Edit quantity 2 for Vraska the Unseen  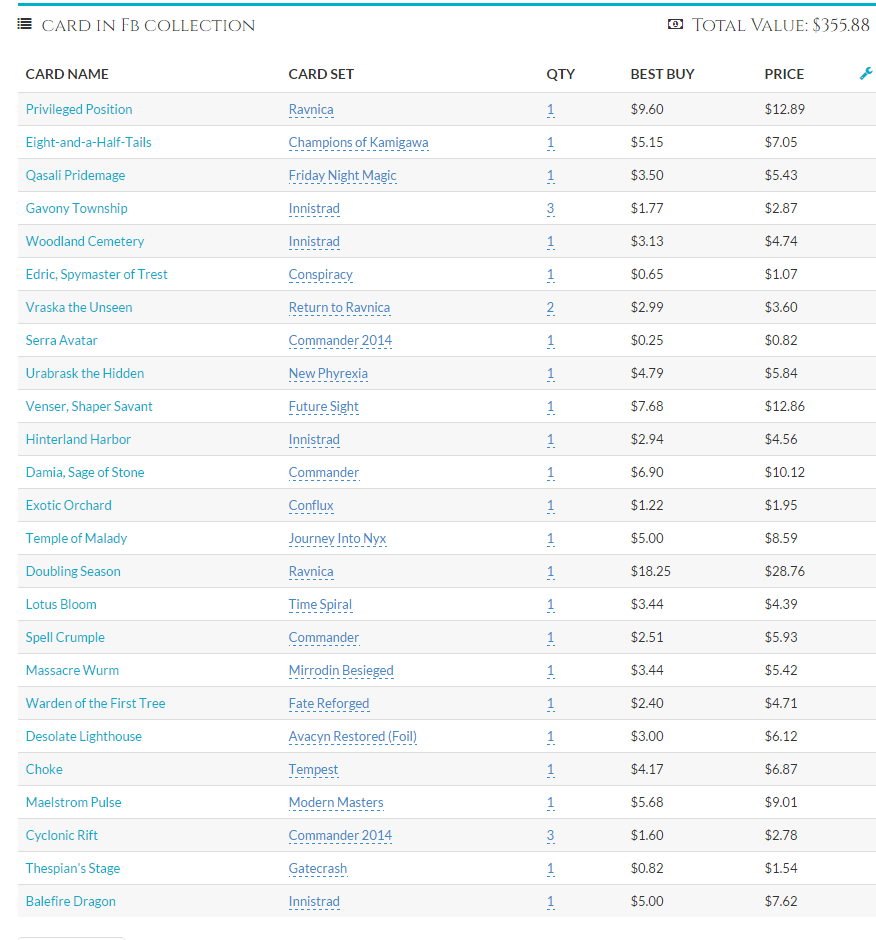(550, 308)
